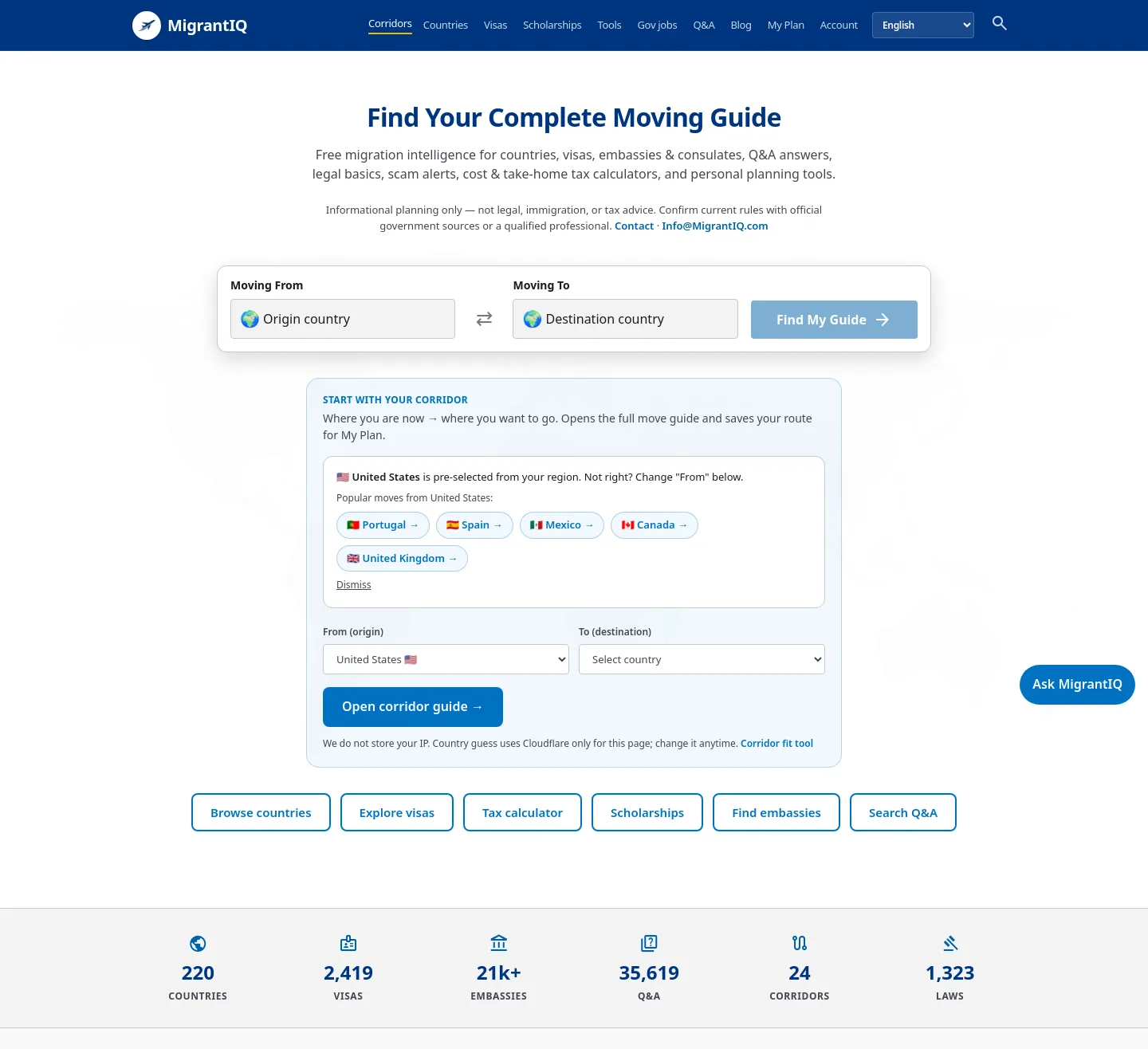
Task: Go to Countries in the navigation
Action: pos(446,26)
